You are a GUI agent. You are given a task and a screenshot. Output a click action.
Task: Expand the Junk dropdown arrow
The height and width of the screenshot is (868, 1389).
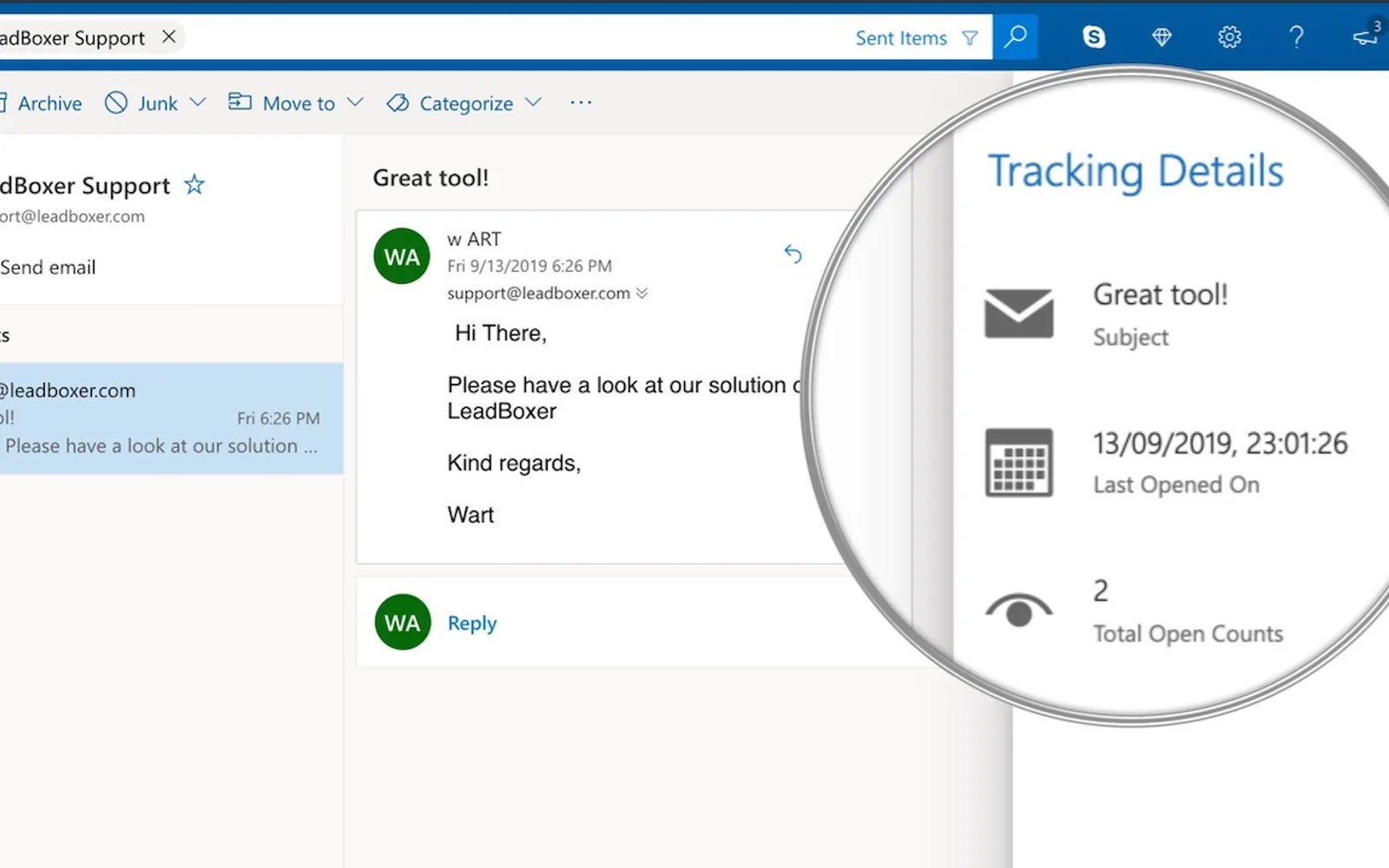pos(198,102)
